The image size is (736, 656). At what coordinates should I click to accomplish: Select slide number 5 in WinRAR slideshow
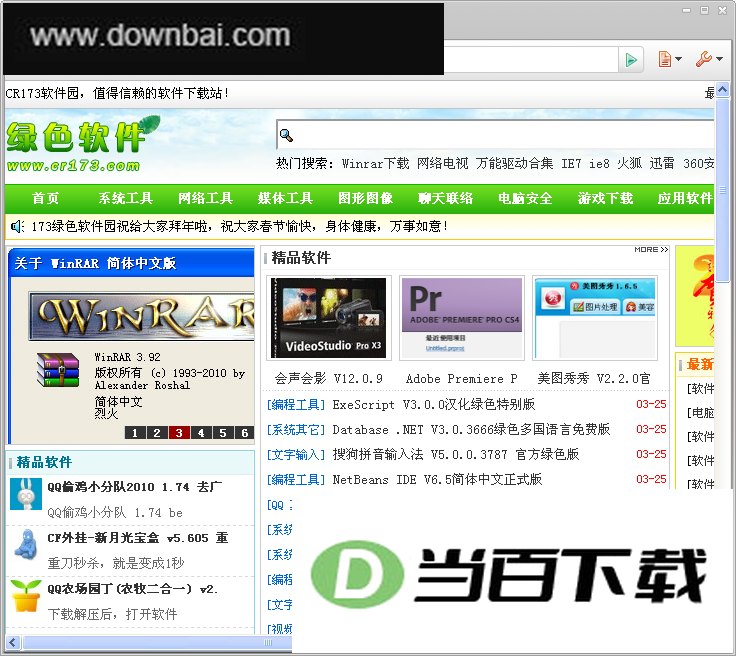click(x=223, y=433)
